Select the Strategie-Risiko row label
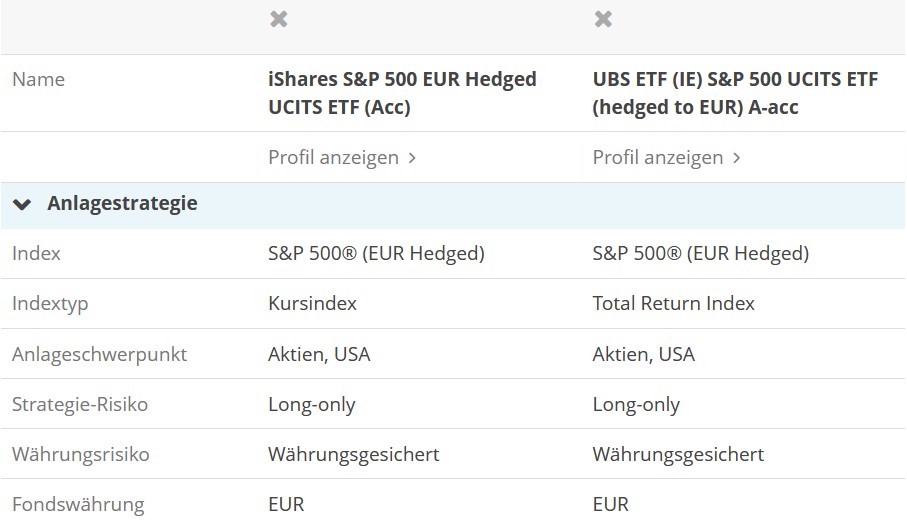 tap(80, 404)
